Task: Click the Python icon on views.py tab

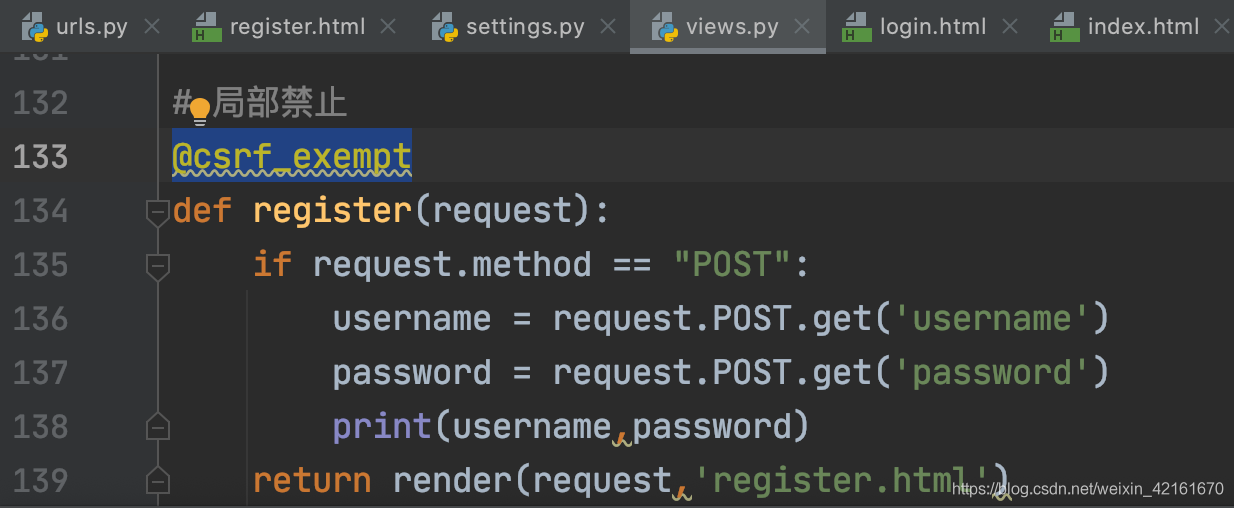Action: pos(665,27)
